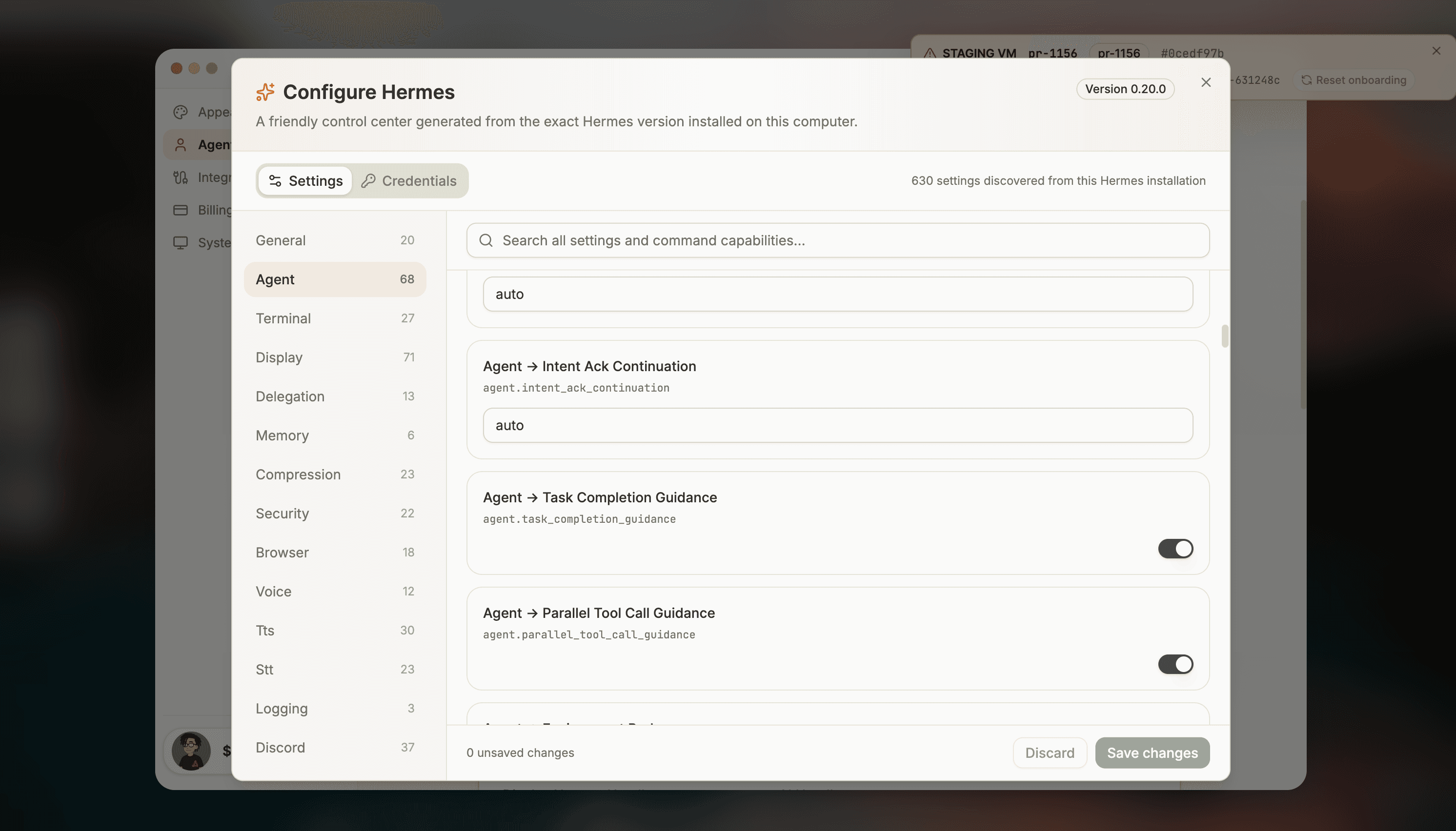Toggle Parallel Tool Call Guidance switch
Screen dimensions: 1456x831
point(1175,664)
